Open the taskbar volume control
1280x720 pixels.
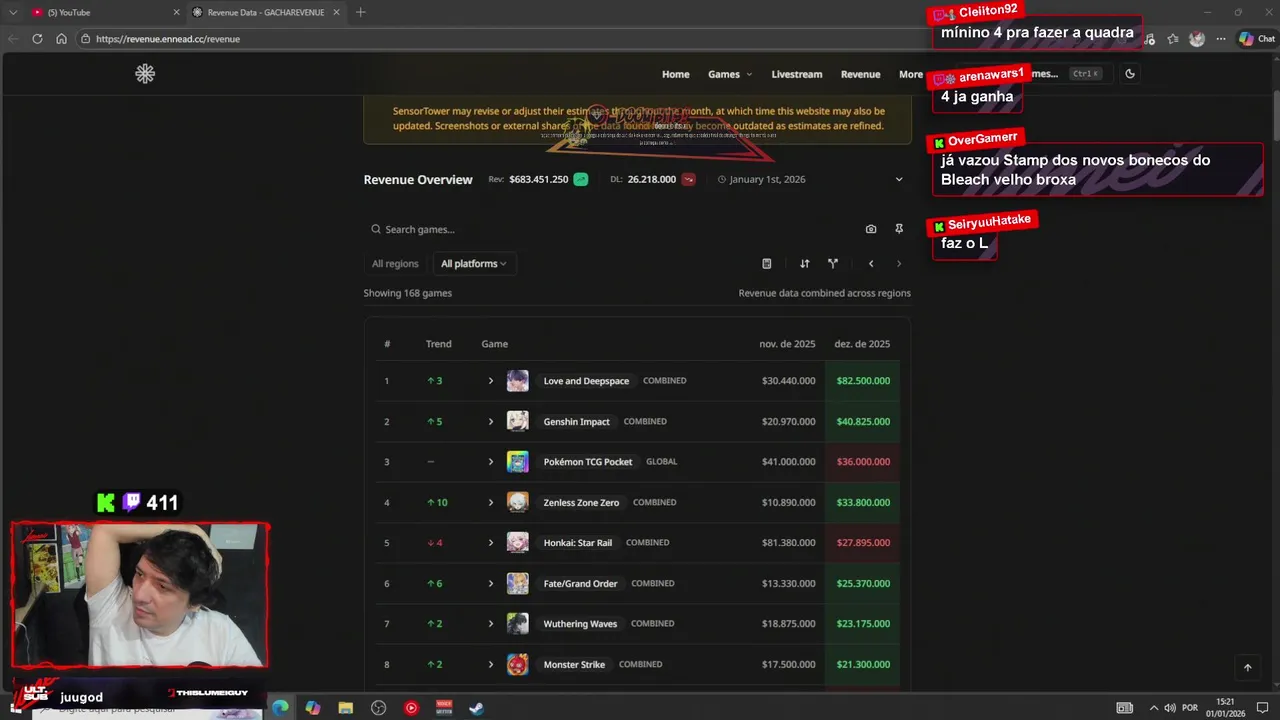(x=1169, y=708)
